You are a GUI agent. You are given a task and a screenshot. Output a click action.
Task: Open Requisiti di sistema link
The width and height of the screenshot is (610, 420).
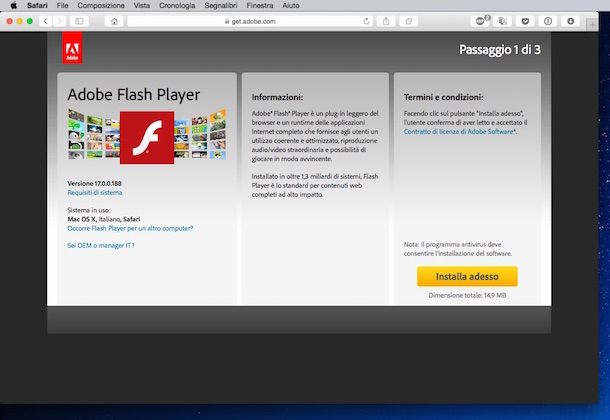pyautogui.click(x=95, y=192)
